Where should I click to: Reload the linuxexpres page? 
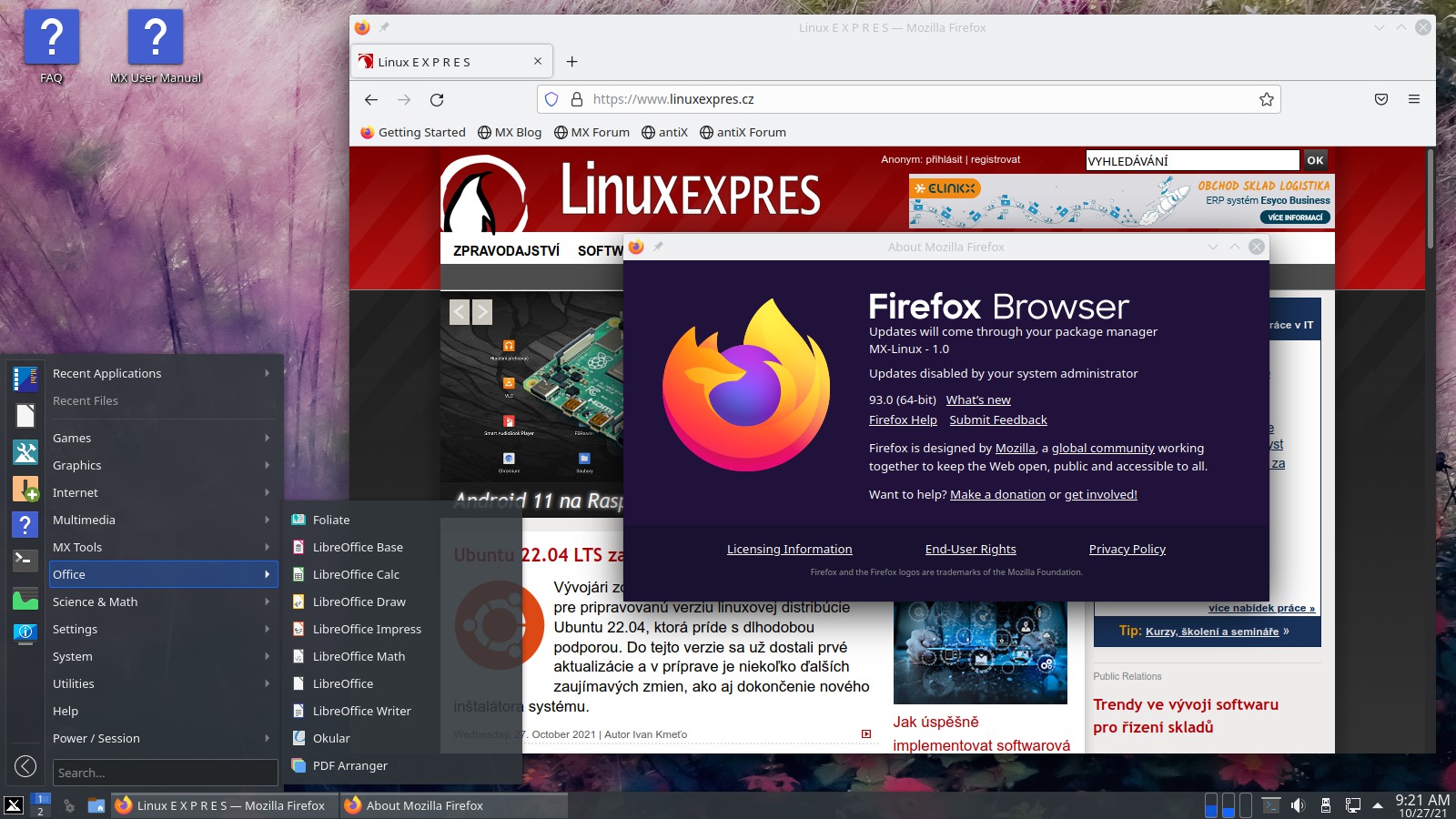tap(437, 99)
